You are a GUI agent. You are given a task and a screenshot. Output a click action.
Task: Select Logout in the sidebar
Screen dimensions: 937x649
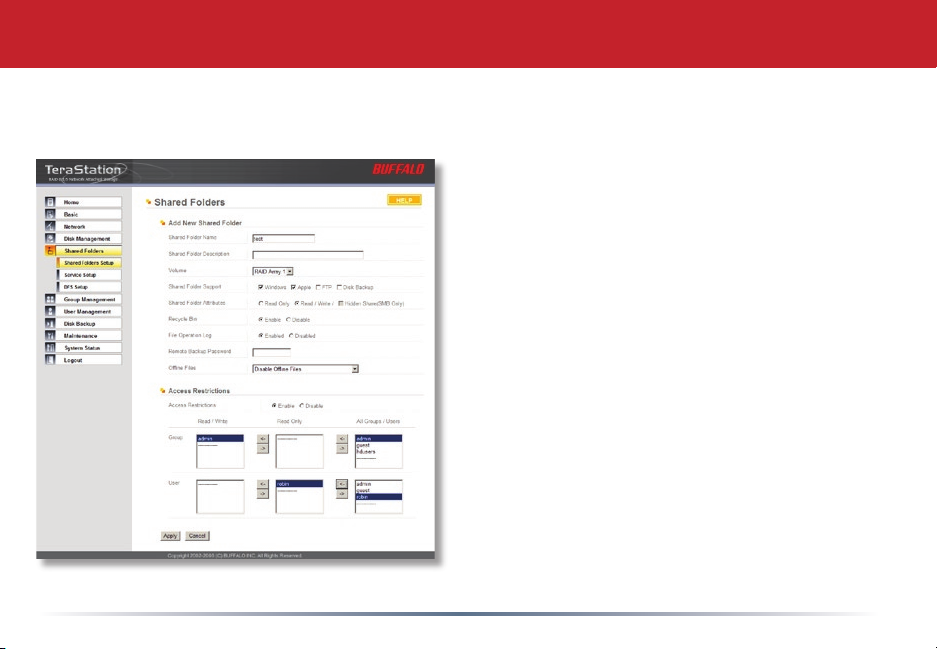pyautogui.click(x=84, y=360)
